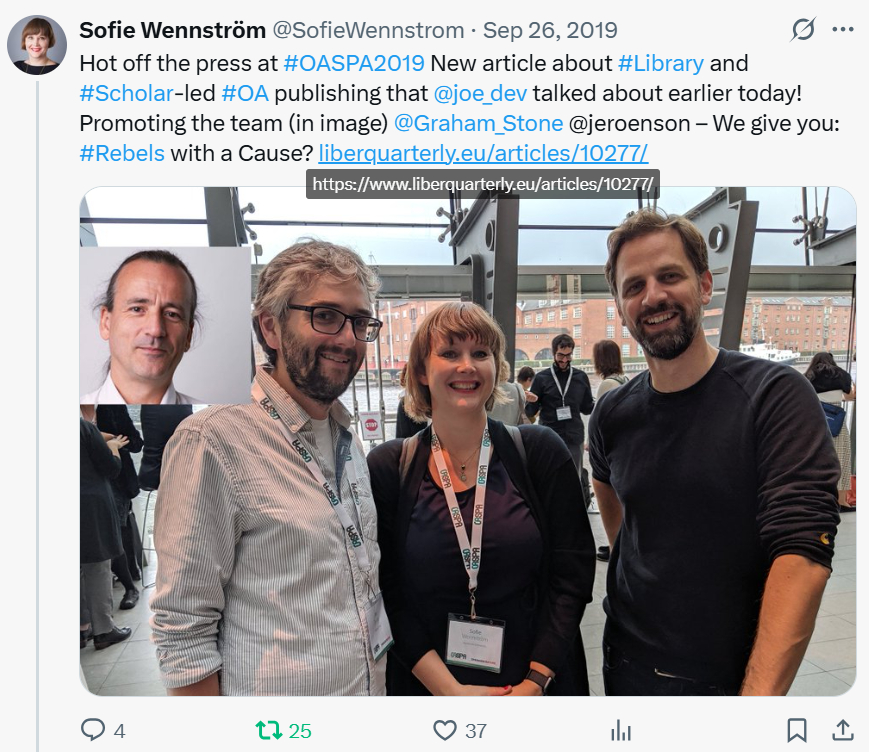Click the #Rebels hashtag
The image size is (869, 752).
coord(122,153)
